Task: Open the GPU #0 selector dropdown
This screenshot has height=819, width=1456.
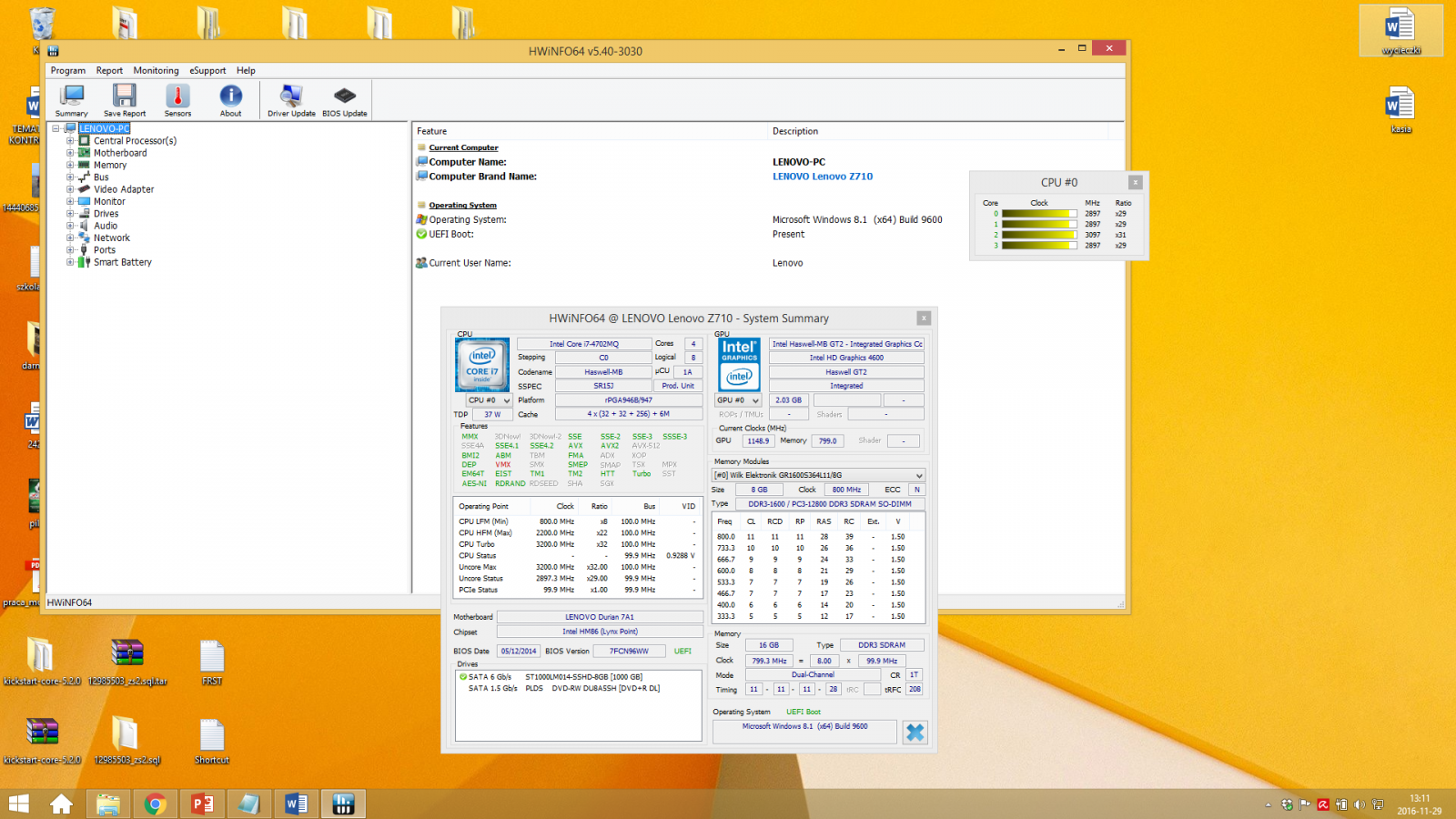Action: tap(738, 400)
